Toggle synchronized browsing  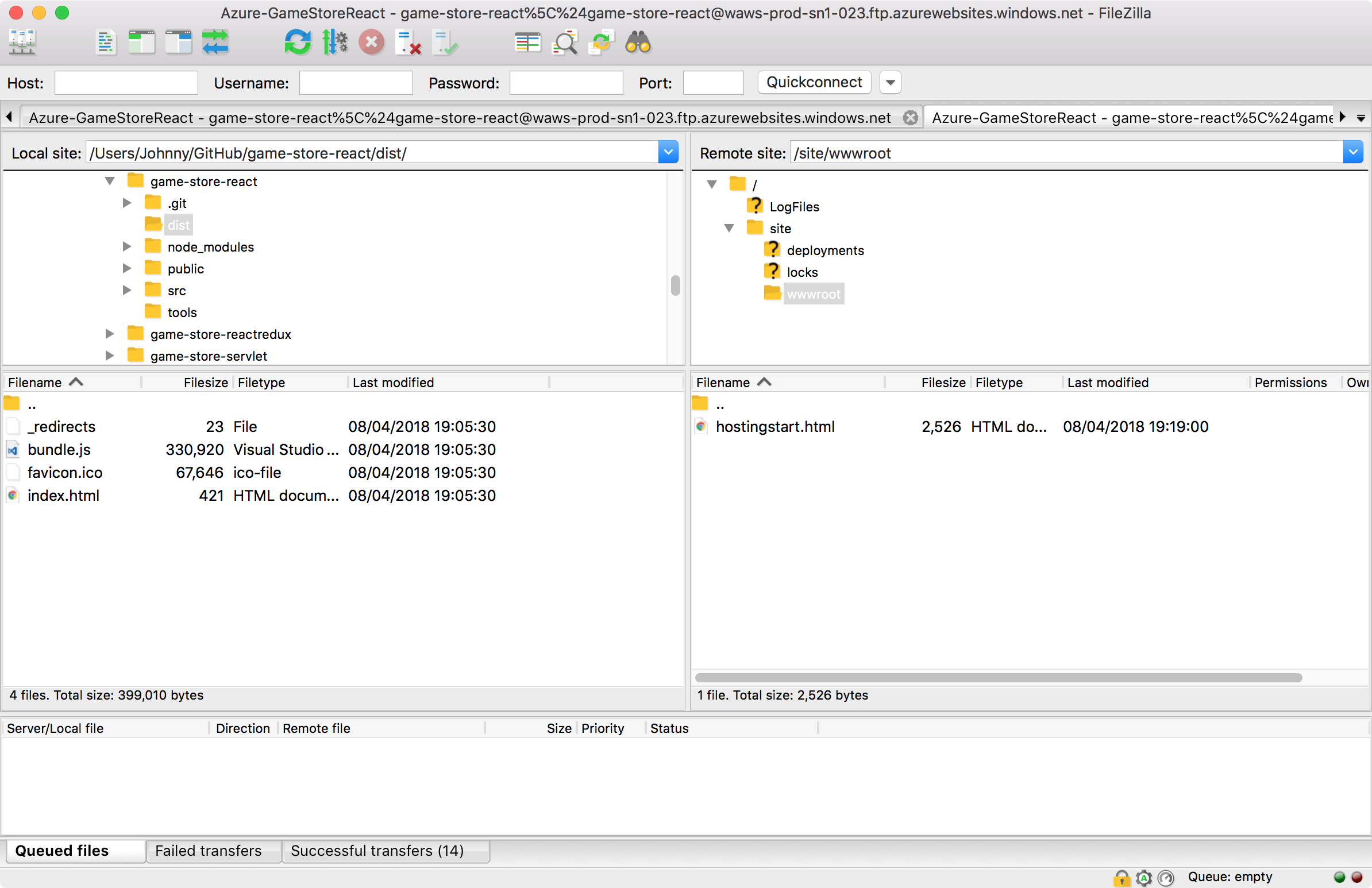pyautogui.click(x=602, y=43)
